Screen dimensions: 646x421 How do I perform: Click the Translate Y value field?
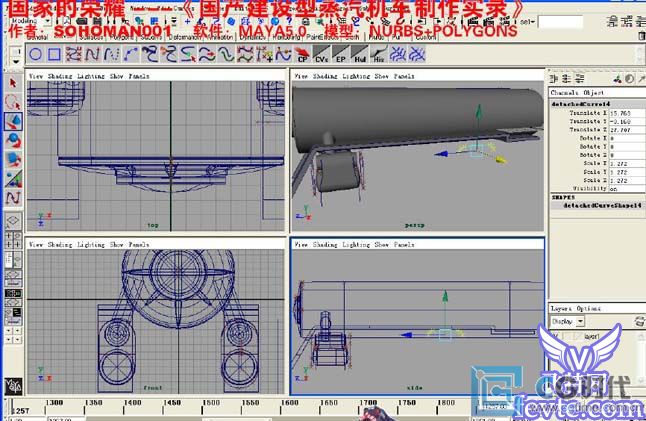627,122
